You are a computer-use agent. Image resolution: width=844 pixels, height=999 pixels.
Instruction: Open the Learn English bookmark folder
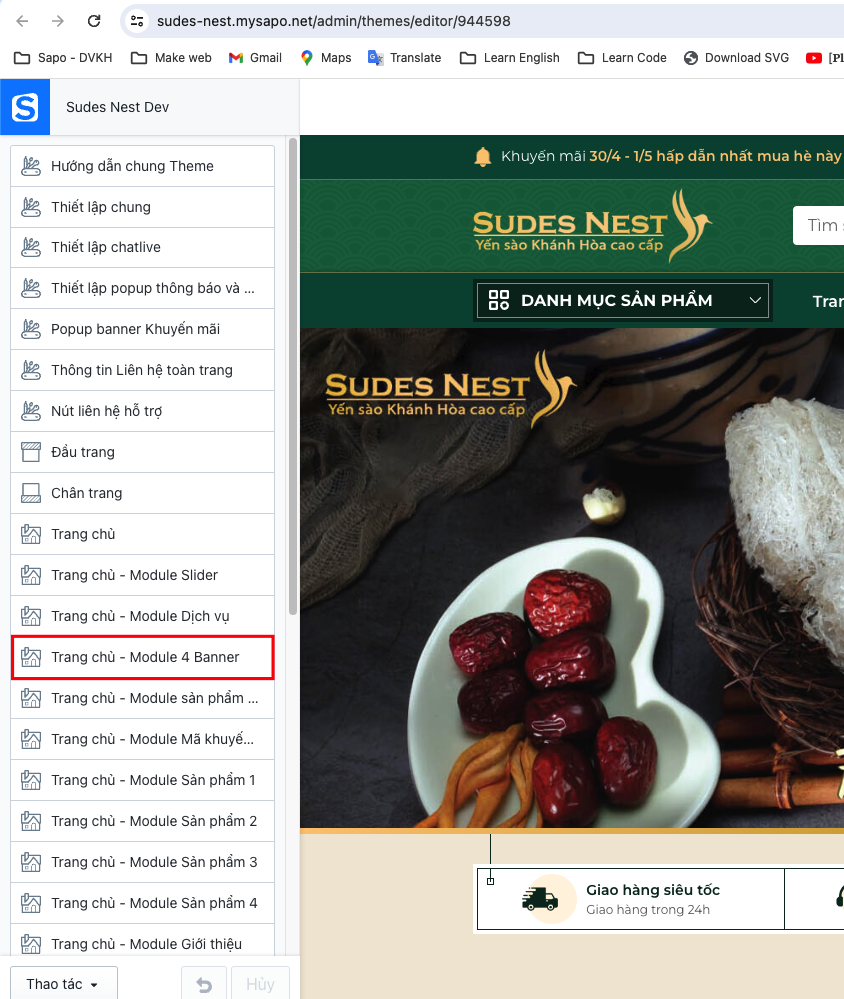510,58
